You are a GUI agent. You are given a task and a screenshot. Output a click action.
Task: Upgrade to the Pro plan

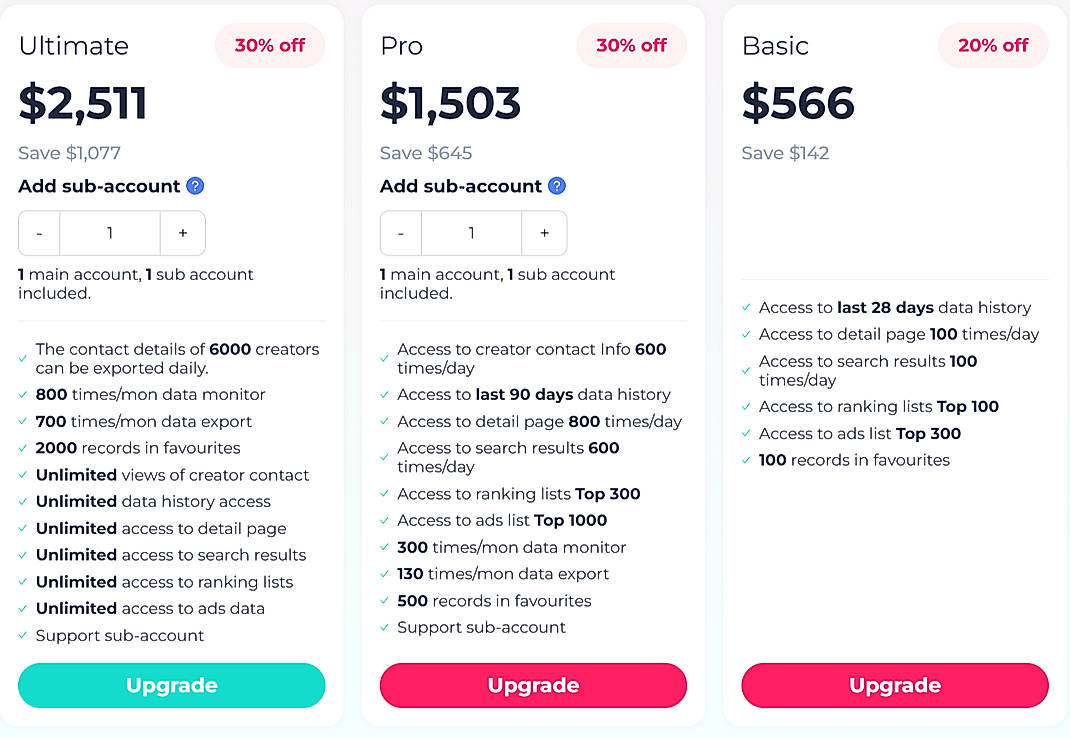click(x=533, y=685)
